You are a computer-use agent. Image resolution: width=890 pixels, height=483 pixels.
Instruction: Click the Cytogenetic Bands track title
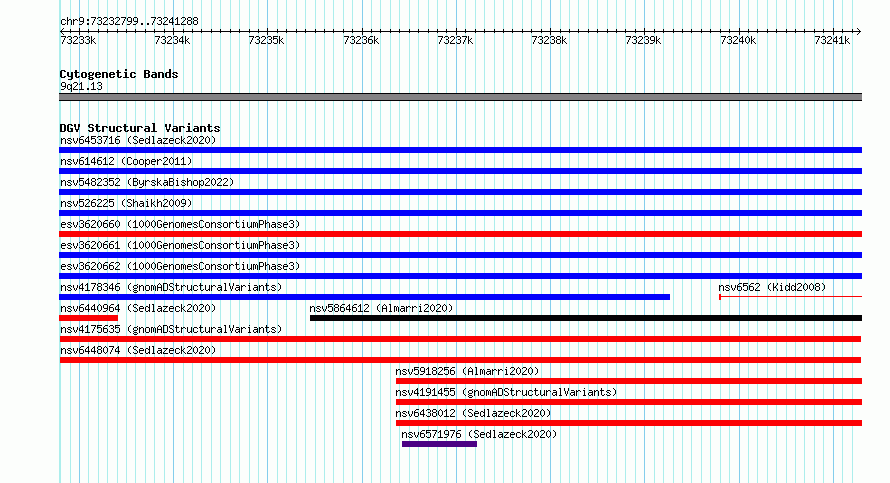(119, 74)
